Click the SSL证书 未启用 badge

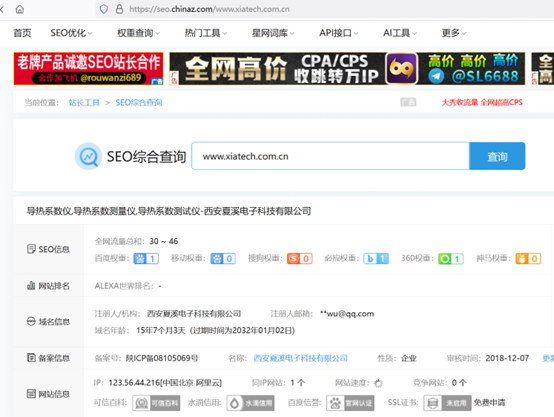[x=447, y=403]
